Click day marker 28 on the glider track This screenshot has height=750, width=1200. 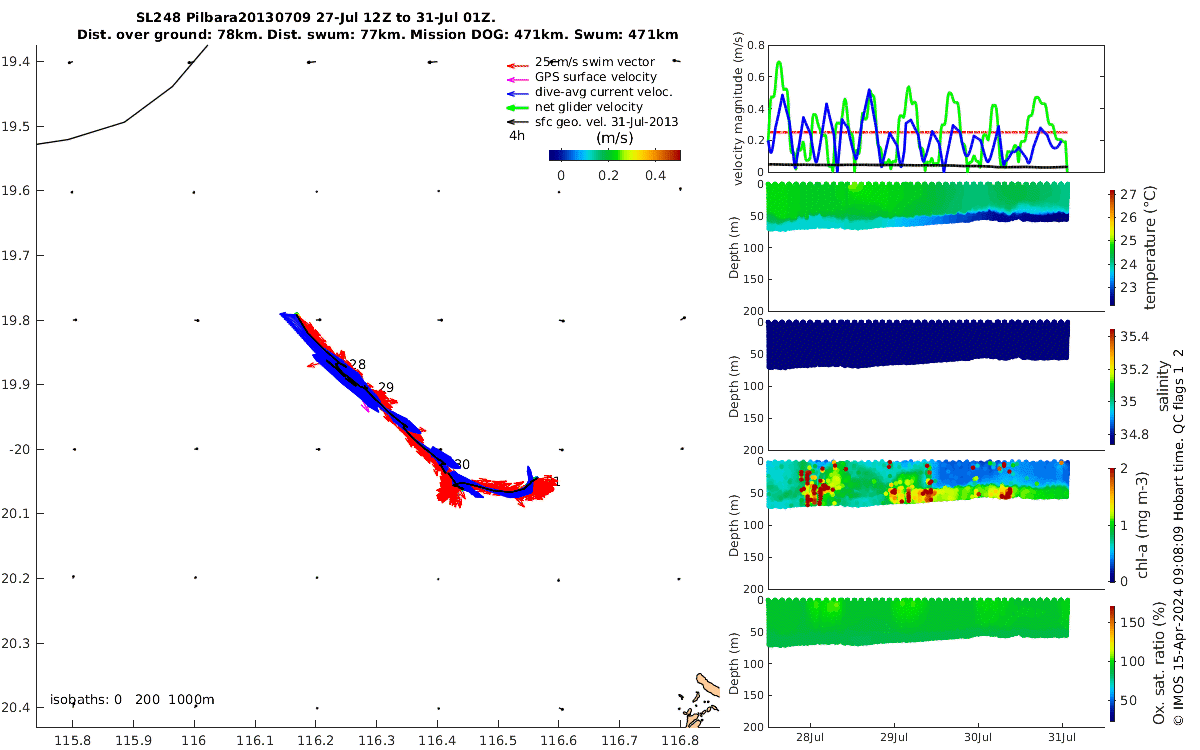click(x=357, y=365)
